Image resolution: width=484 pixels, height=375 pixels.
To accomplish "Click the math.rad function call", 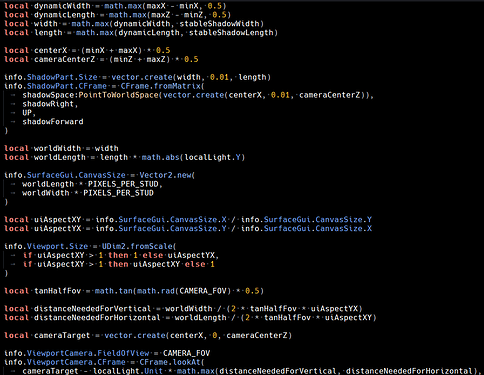I will pos(156,291).
